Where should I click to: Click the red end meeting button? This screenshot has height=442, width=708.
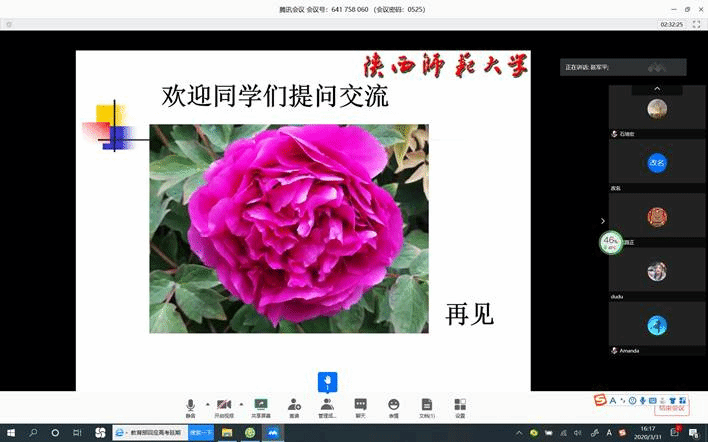pyautogui.click(x=671, y=407)
